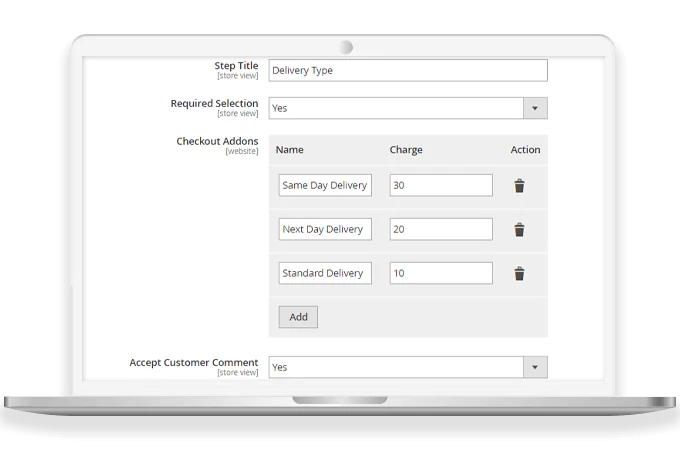Viewport: 680px width, 450px height.
Task: Click the Charge column header
Action: [406, 150]
